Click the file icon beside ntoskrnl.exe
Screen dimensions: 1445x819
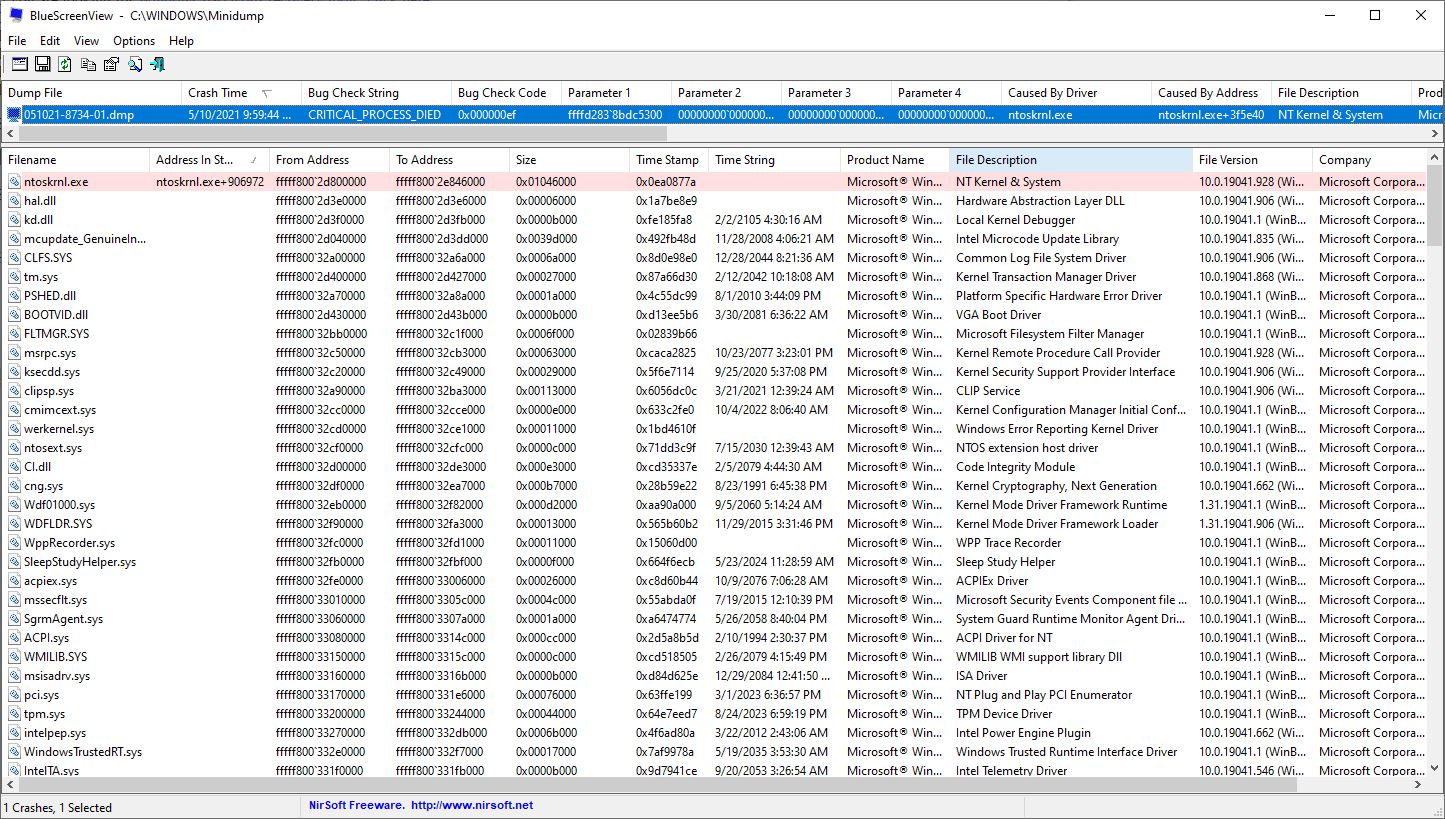pyautogui.click(x=15, y=182)
